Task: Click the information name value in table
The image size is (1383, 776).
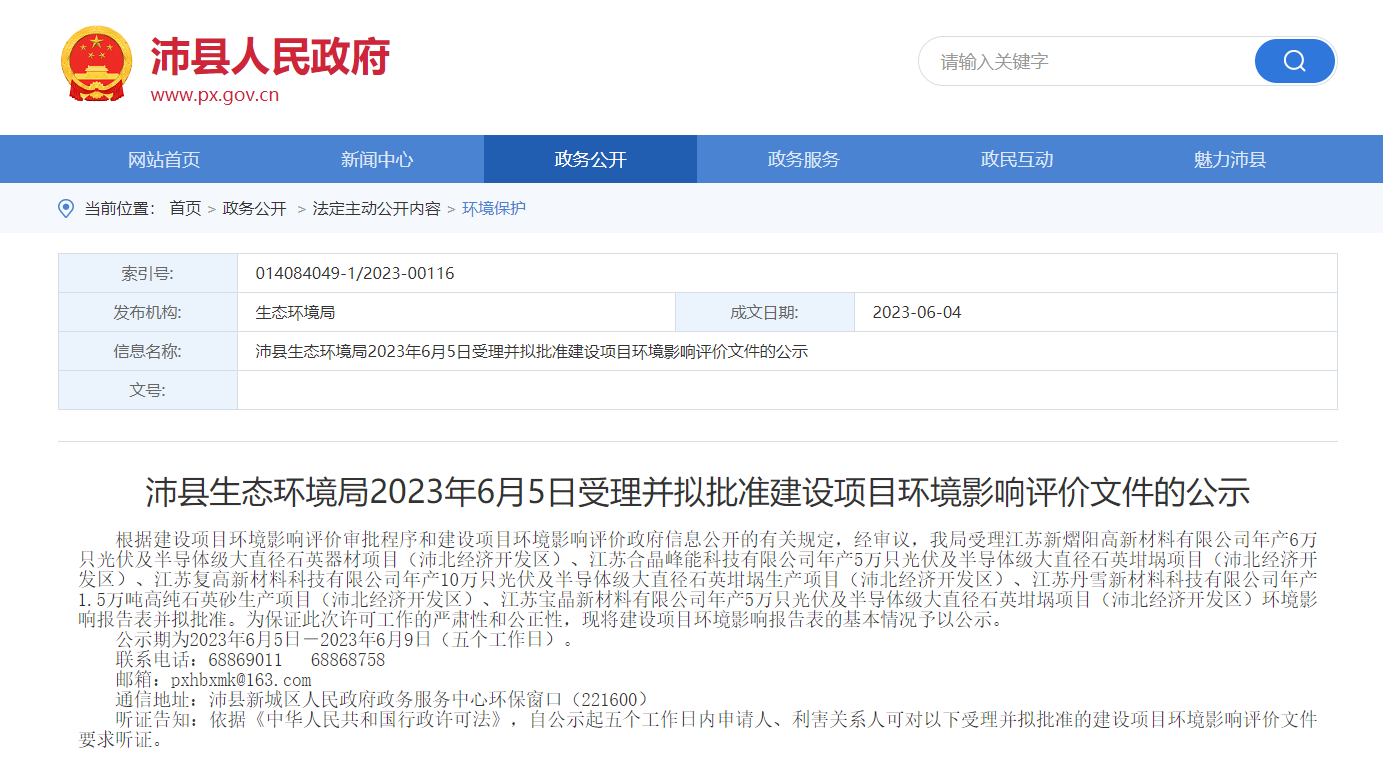Action: pos(532,351)
